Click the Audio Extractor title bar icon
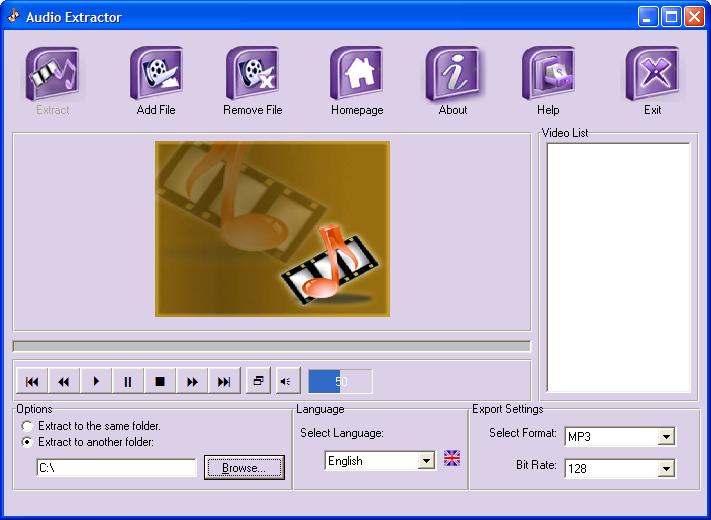This screenshot has height=520, width=711. (x=14, y=16)
